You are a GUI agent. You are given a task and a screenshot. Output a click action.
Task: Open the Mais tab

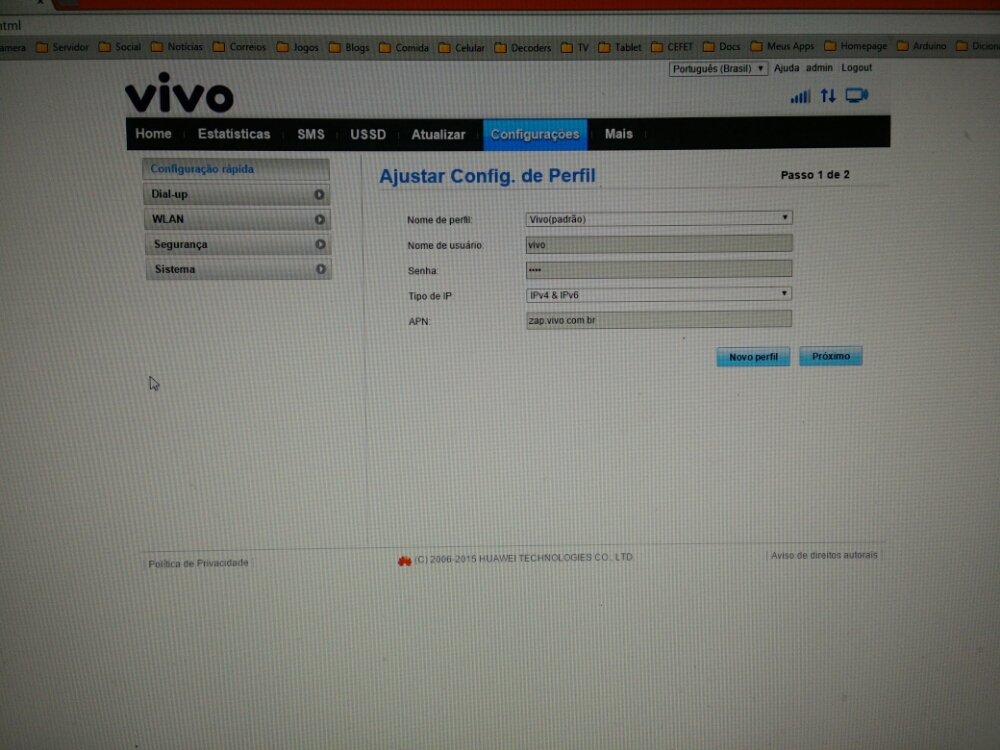618,134
